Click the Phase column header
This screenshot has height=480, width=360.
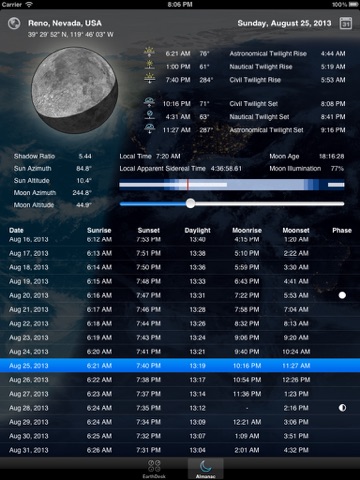(x=342, y=230)
